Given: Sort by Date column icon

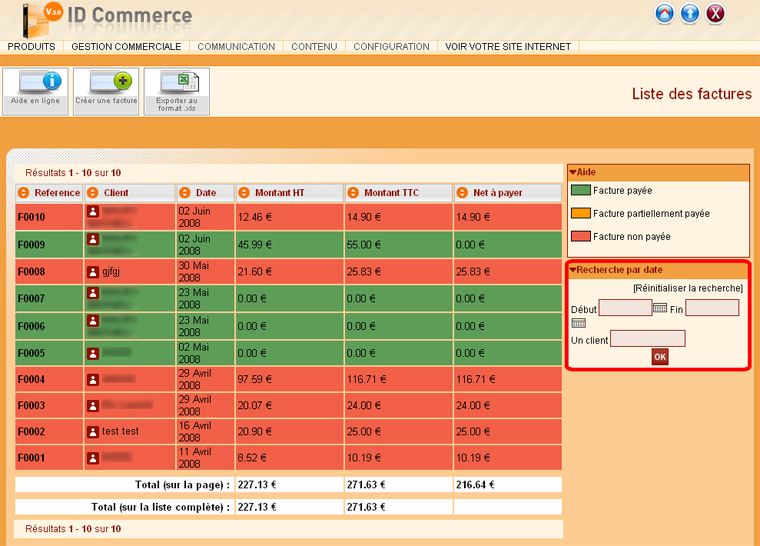Looking at the screenshot, I should [x=185, y=193].
